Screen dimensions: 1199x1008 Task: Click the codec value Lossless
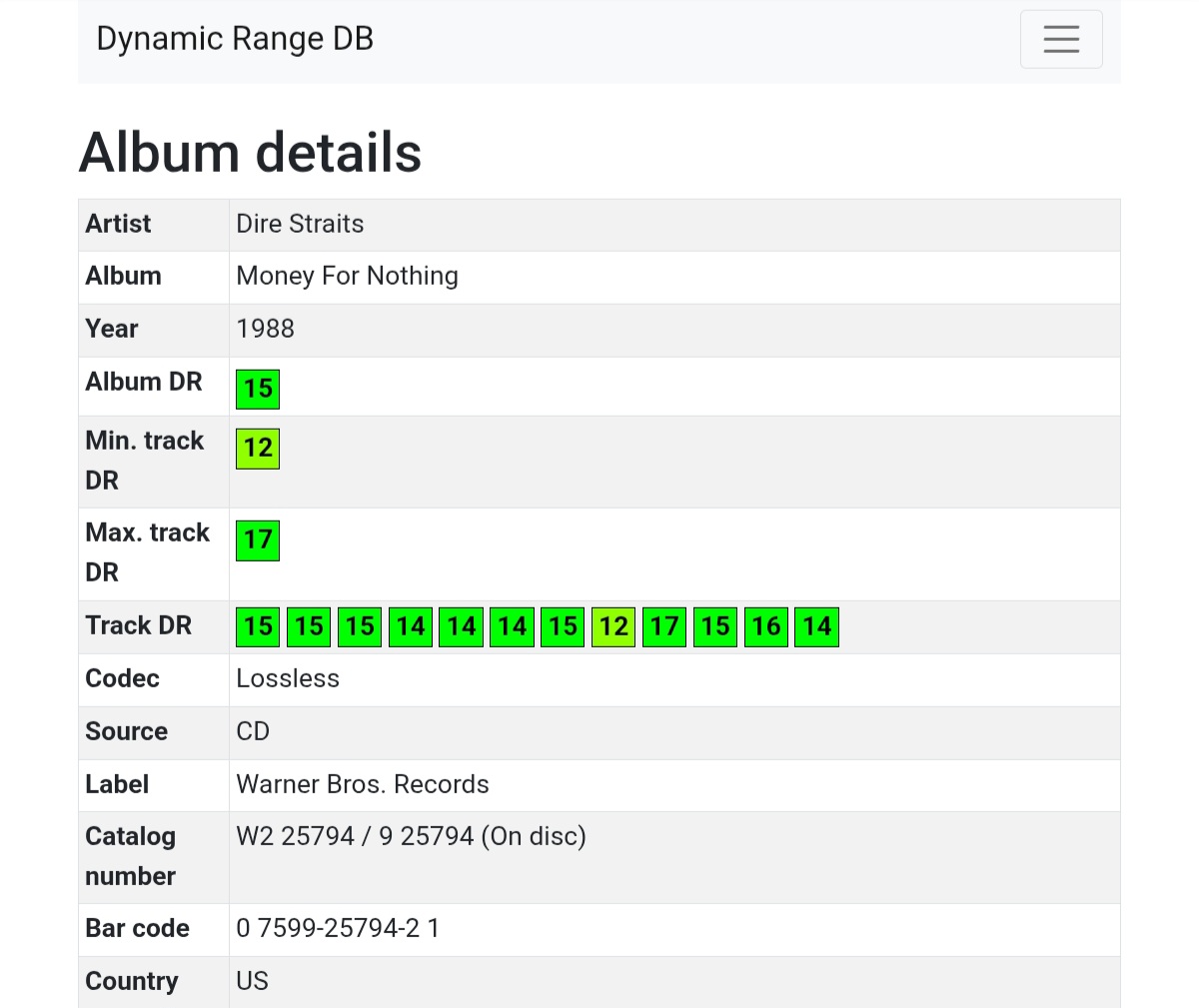pyautogui.click(x=288, y=678)
